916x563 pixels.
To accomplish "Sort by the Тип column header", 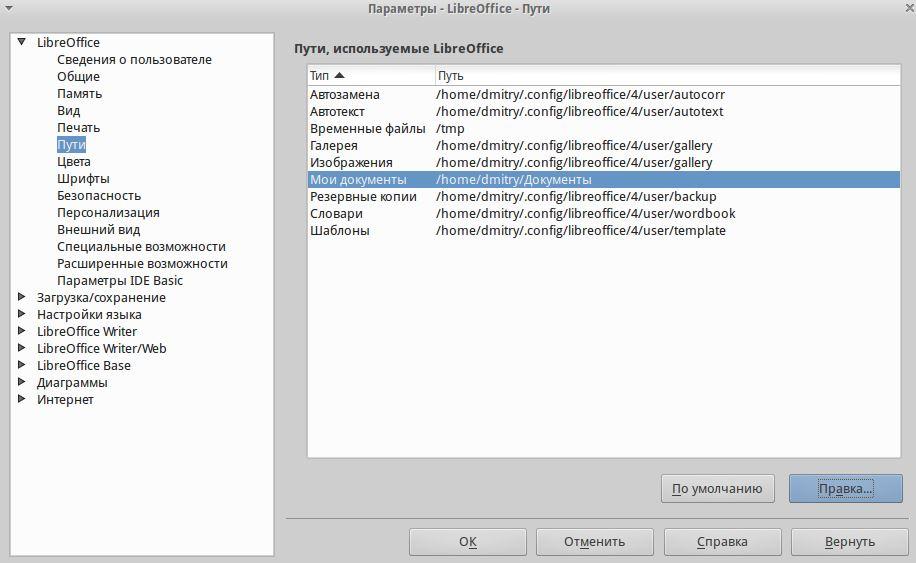I will [371, 75].
